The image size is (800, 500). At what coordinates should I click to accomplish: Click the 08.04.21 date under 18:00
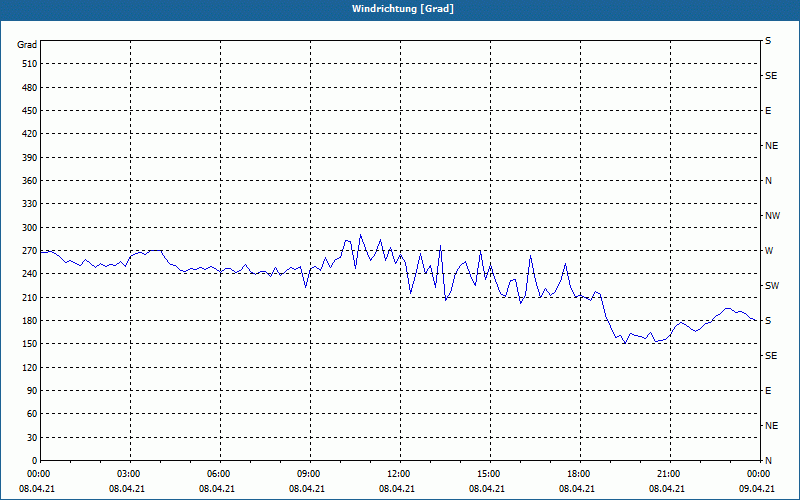pos(577,489)
